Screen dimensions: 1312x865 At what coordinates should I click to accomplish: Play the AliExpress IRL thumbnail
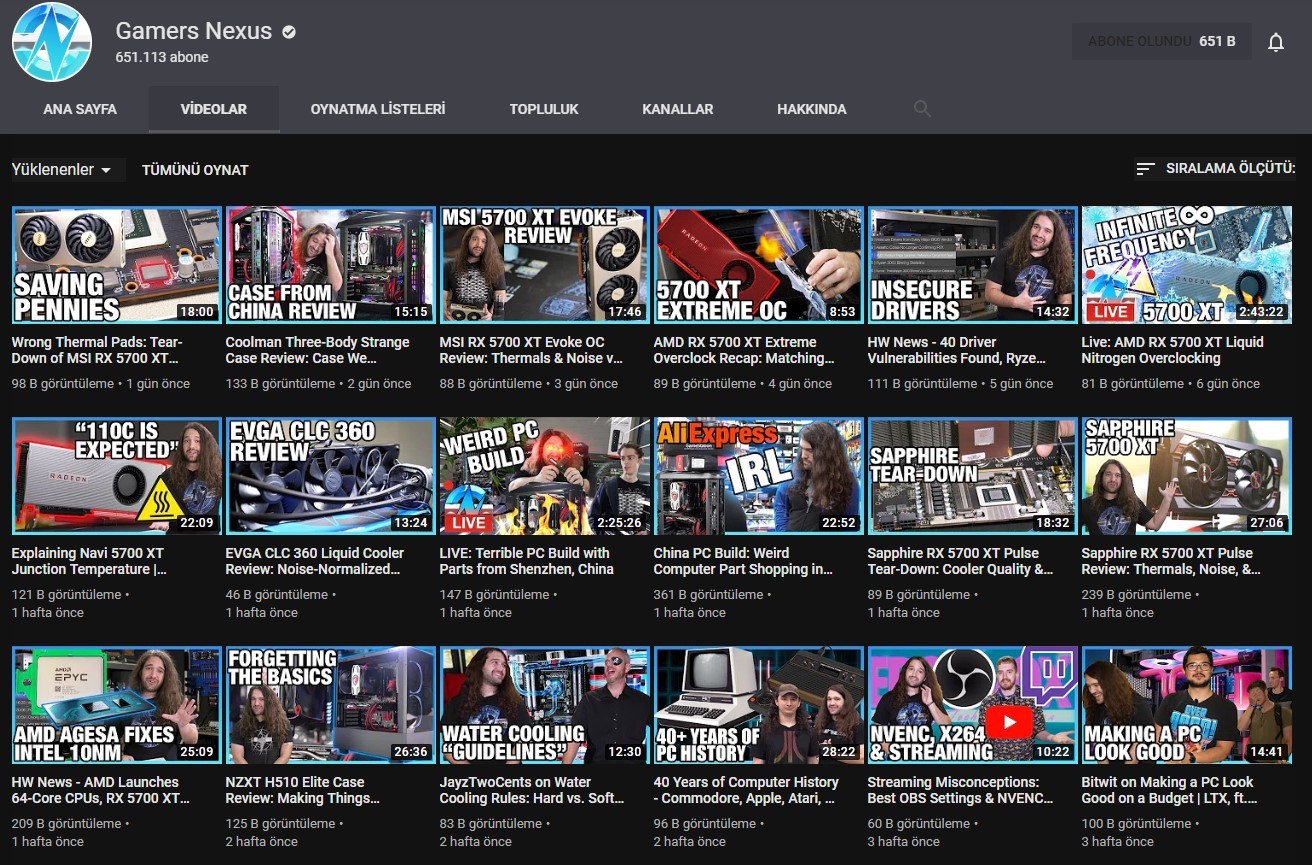758,476
